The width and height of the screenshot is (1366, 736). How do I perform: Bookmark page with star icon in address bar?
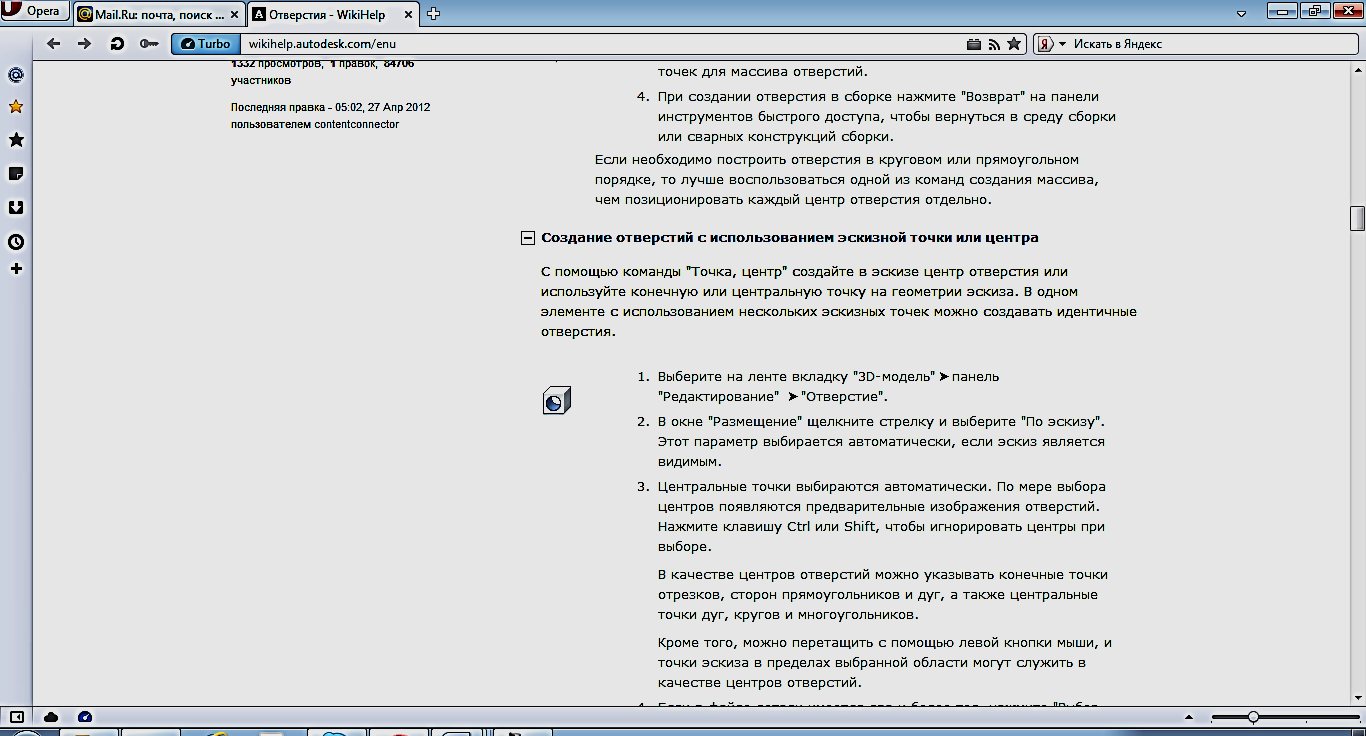point(1014,44)
